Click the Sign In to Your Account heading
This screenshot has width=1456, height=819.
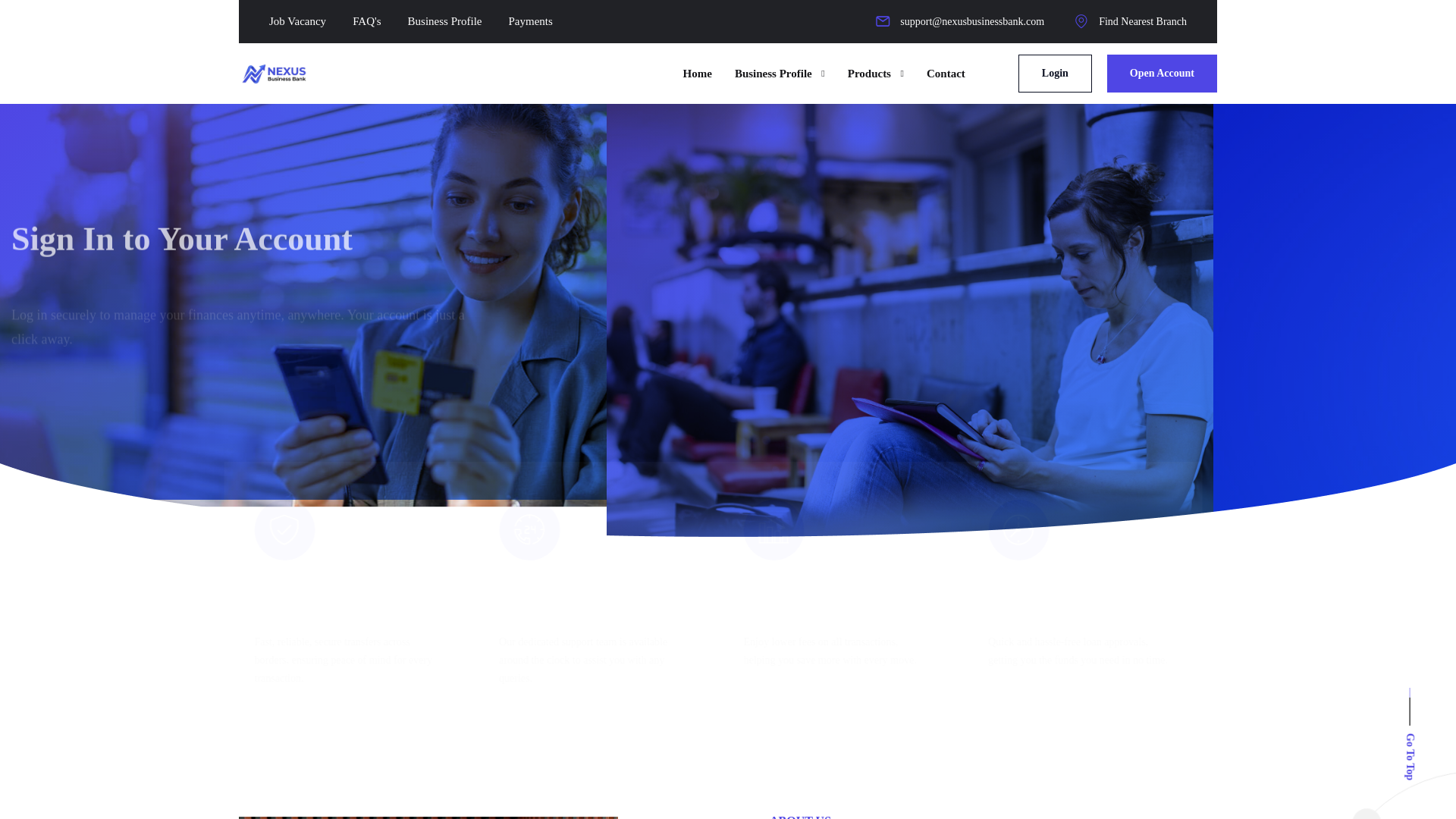click(x=182, y=239)
